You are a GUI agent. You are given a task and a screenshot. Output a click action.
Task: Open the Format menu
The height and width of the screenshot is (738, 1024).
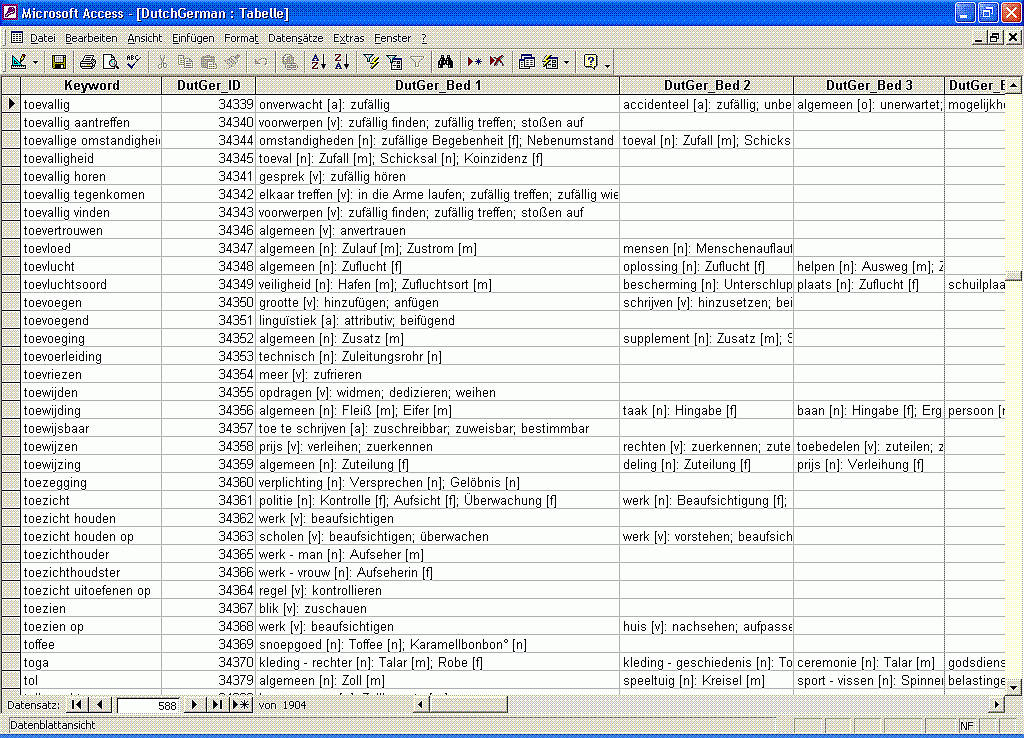[x=241, y=38]
